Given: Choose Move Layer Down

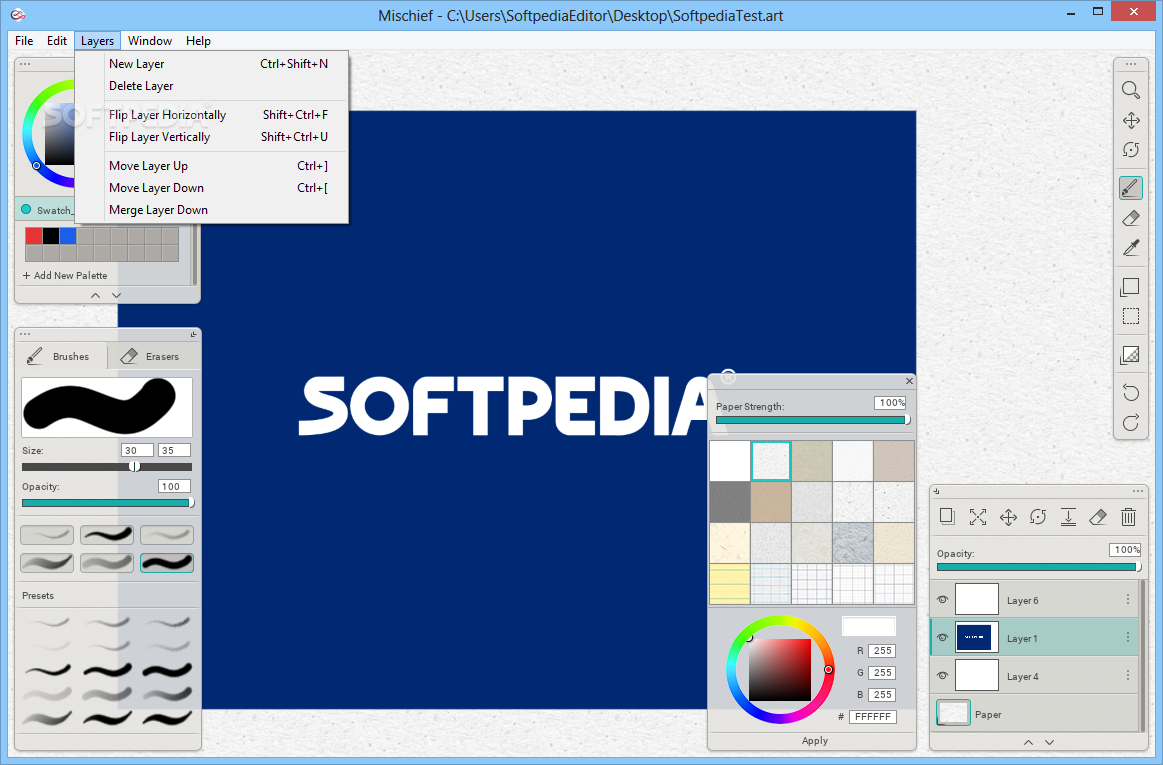Looking at the screenshot, I should coord(211,188).
